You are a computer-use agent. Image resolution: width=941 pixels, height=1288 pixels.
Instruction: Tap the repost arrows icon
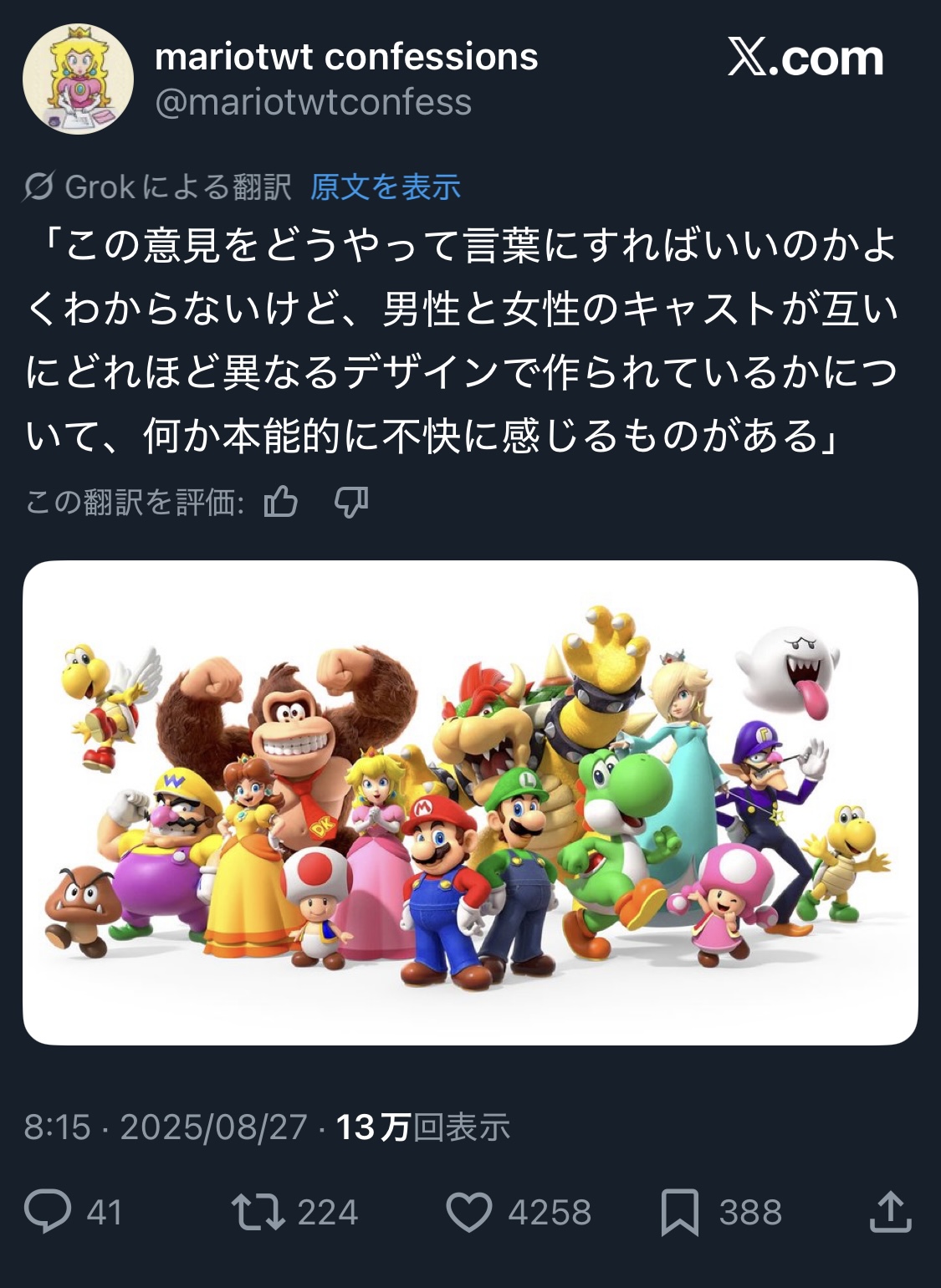(x=258, y=1212)
